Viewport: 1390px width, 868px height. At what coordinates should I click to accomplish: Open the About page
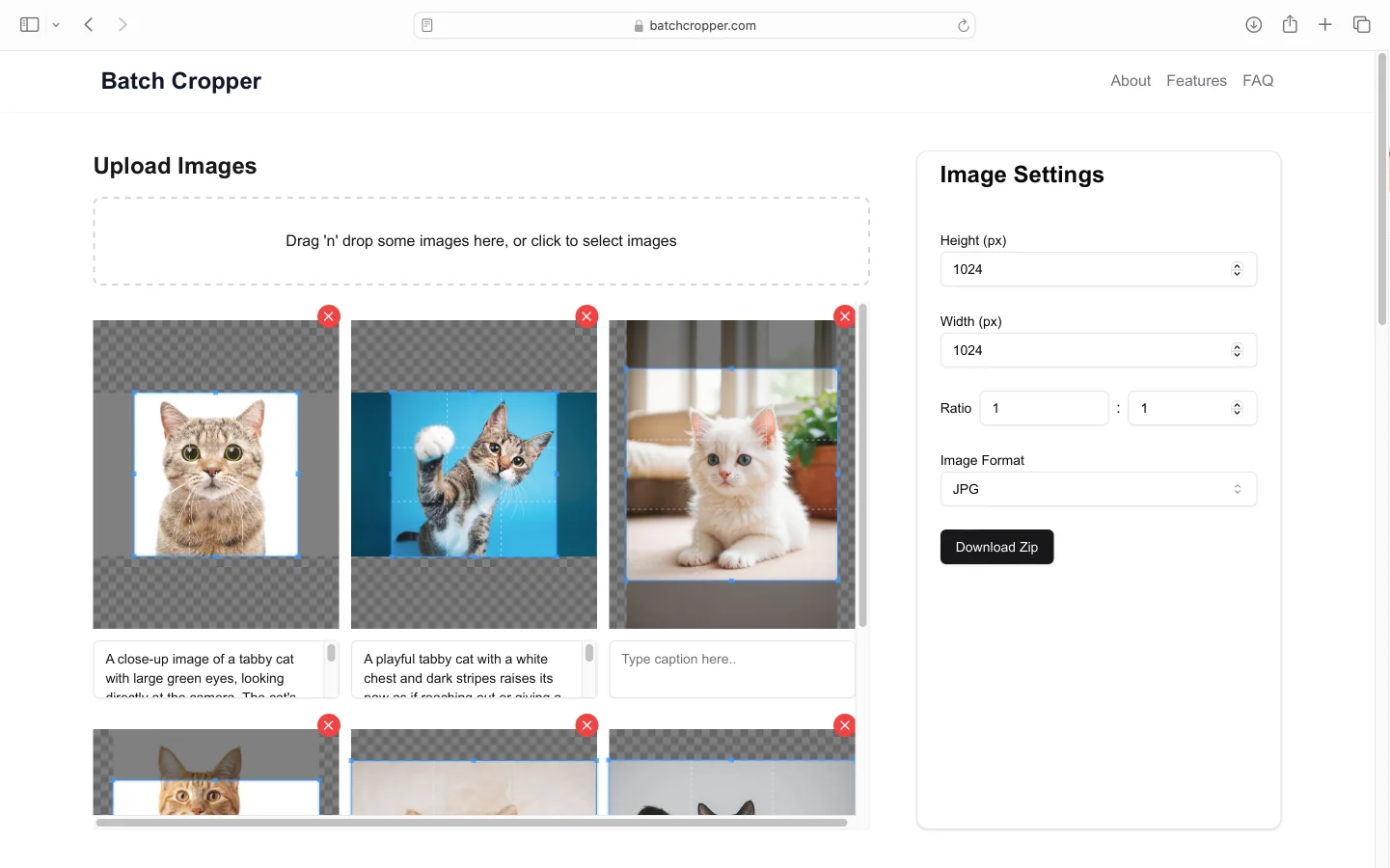[1130, 80]
